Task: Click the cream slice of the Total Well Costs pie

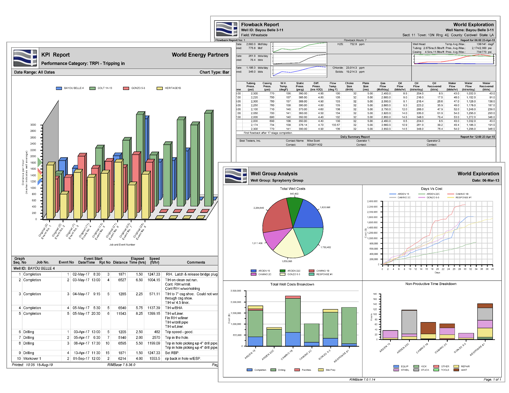Action: pyautogui.click(x=289, y=245)
